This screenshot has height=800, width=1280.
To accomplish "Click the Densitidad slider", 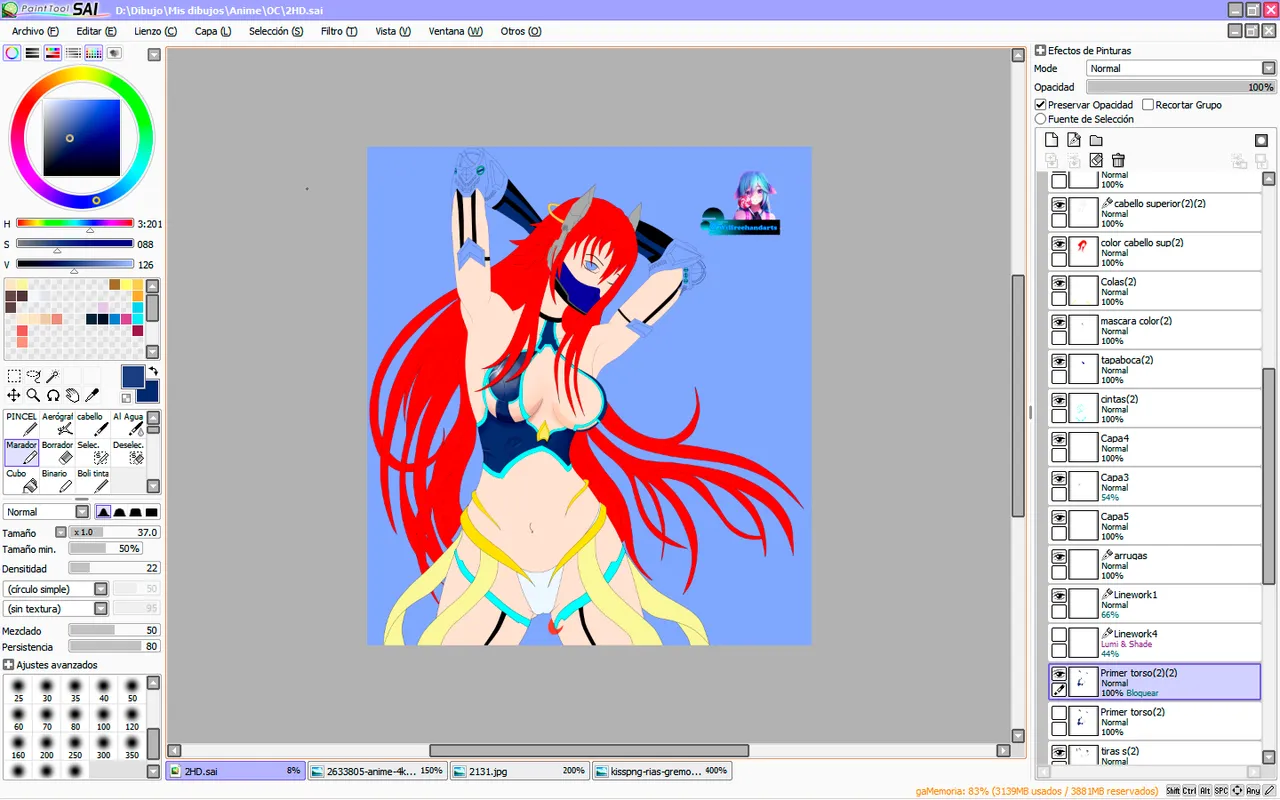I will click(x=114, y=568).
